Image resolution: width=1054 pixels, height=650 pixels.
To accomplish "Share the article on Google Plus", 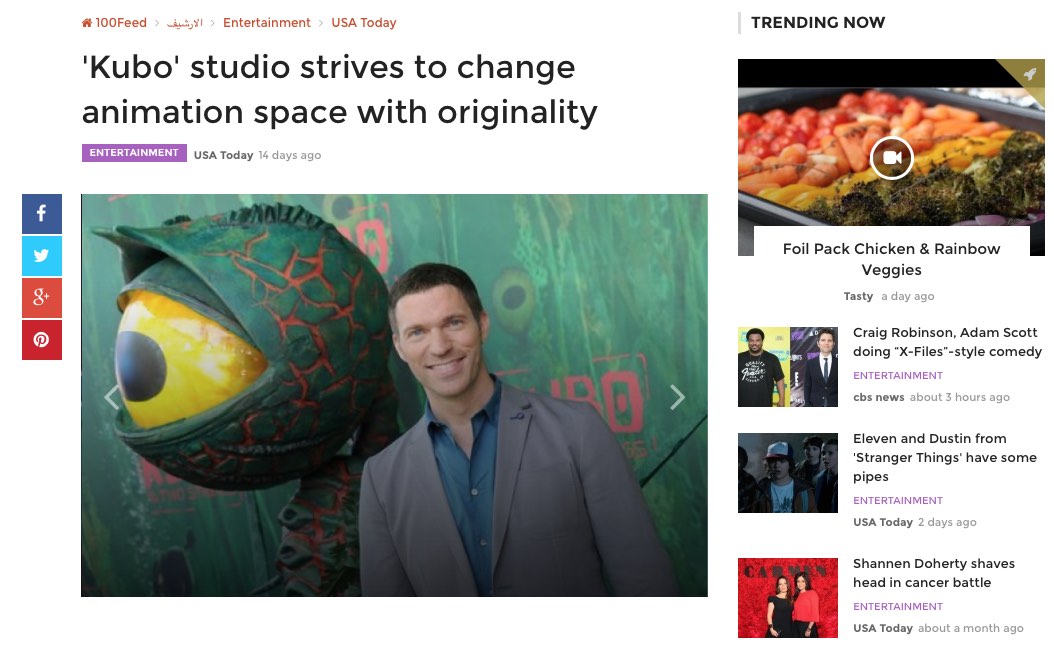I will pos(42,298).
